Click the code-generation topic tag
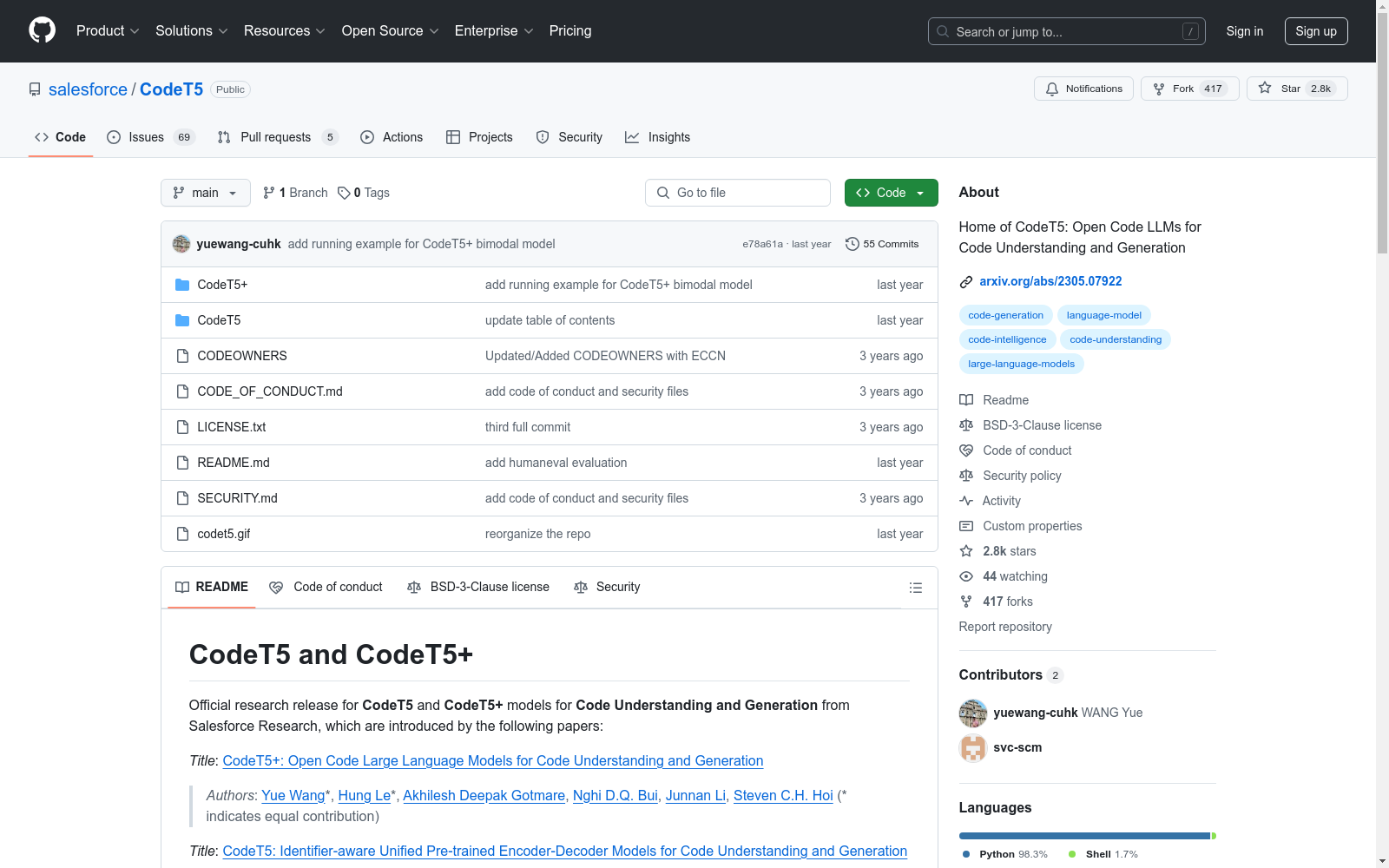This screenshot has height=868, width=1389. coord(1006,315)
